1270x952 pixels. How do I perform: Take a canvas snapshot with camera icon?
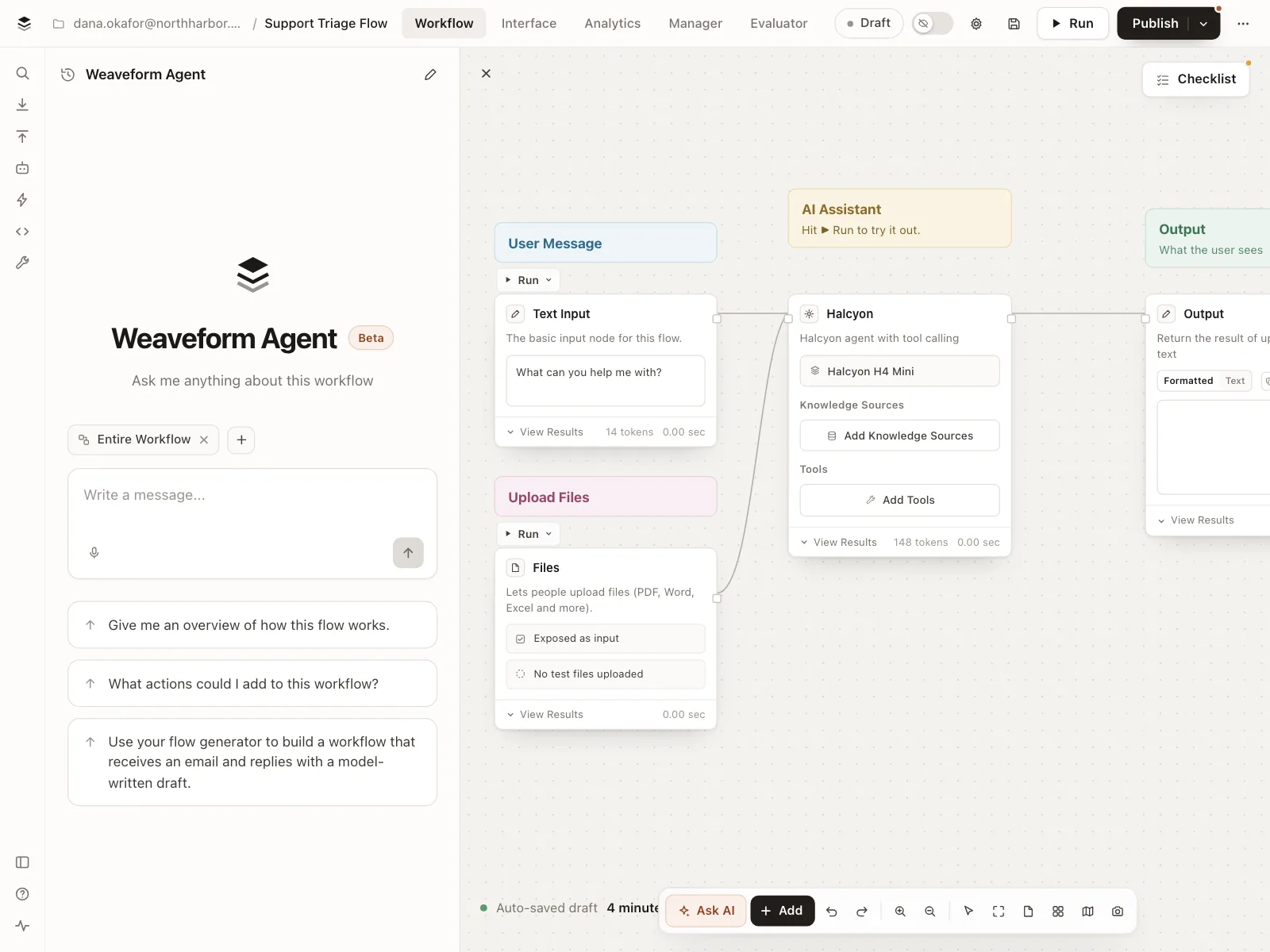1118,912
